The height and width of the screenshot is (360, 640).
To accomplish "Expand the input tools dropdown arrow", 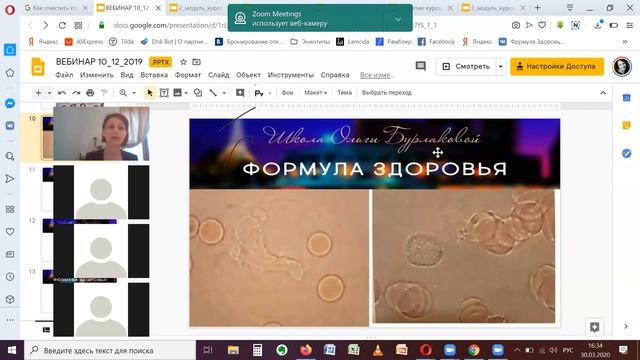I will click(270, 93).
